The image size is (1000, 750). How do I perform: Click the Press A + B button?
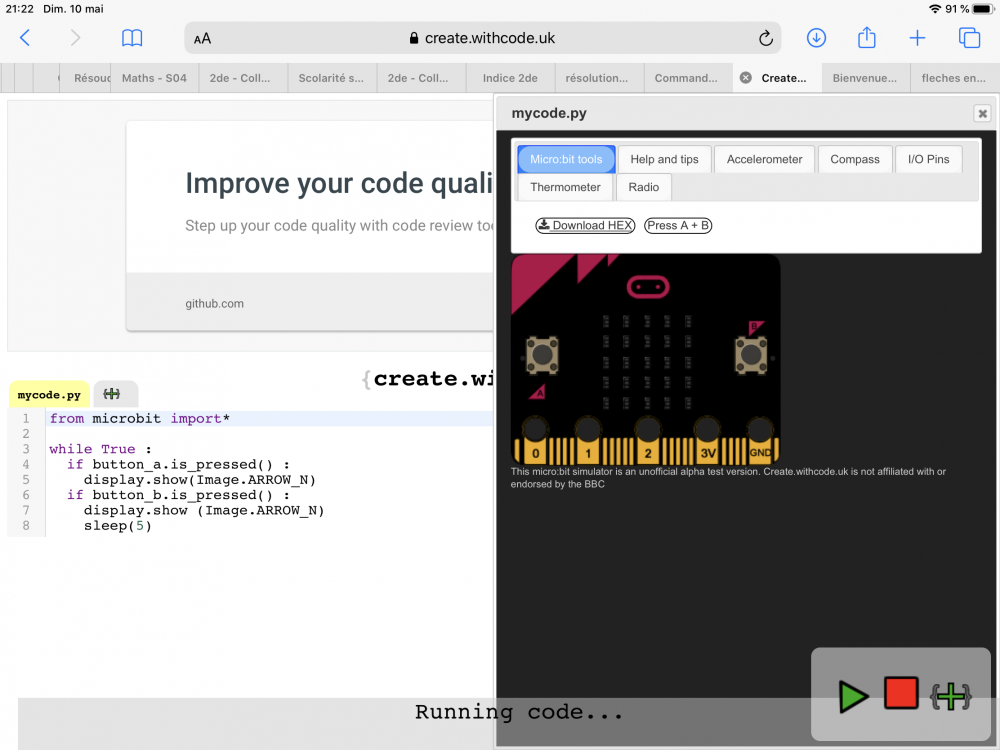tap(678, 225)
